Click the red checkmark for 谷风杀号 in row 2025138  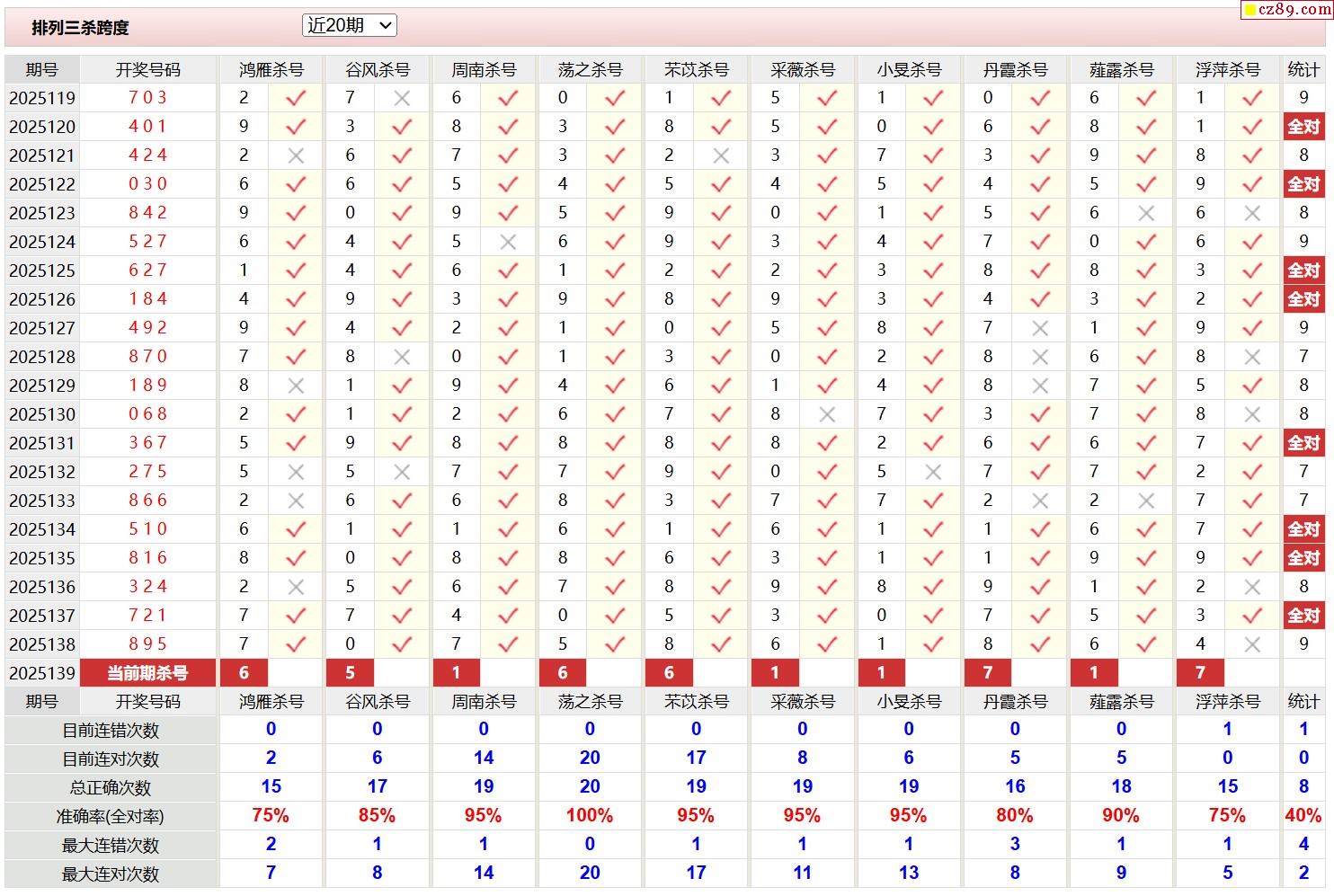click(402, 644)
